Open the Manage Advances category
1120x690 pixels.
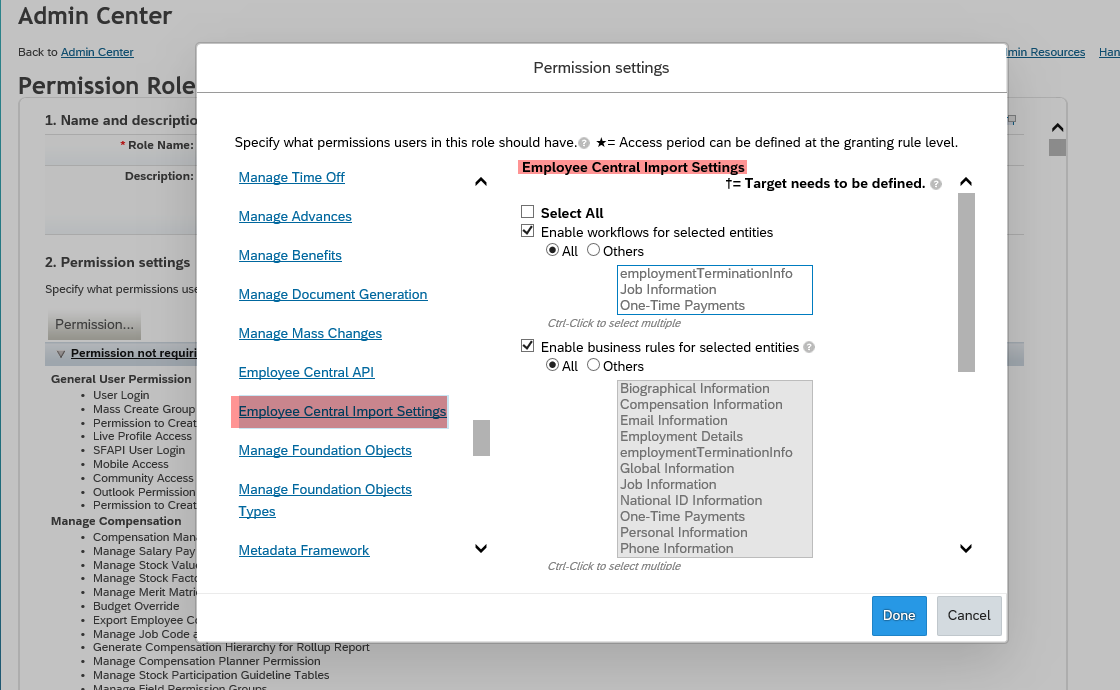coord(295,216)
